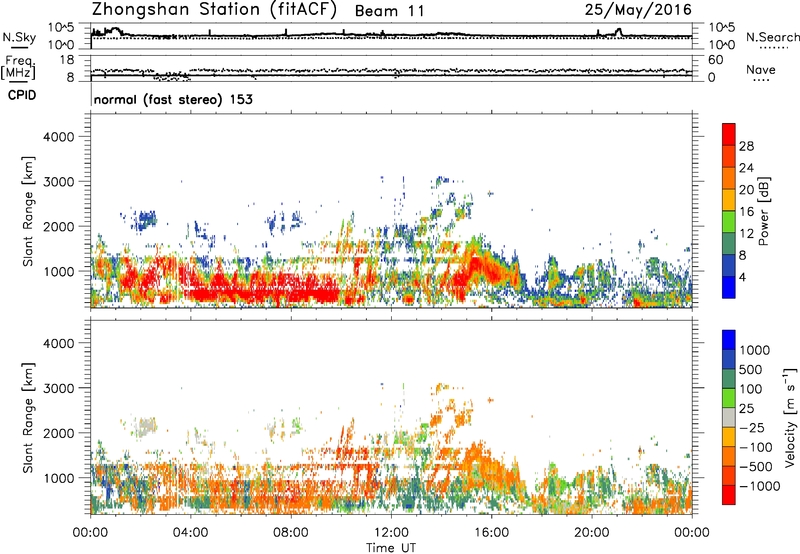
Task: Click the Zhongshan Station (fitACF) title
Action: point(214,9)
